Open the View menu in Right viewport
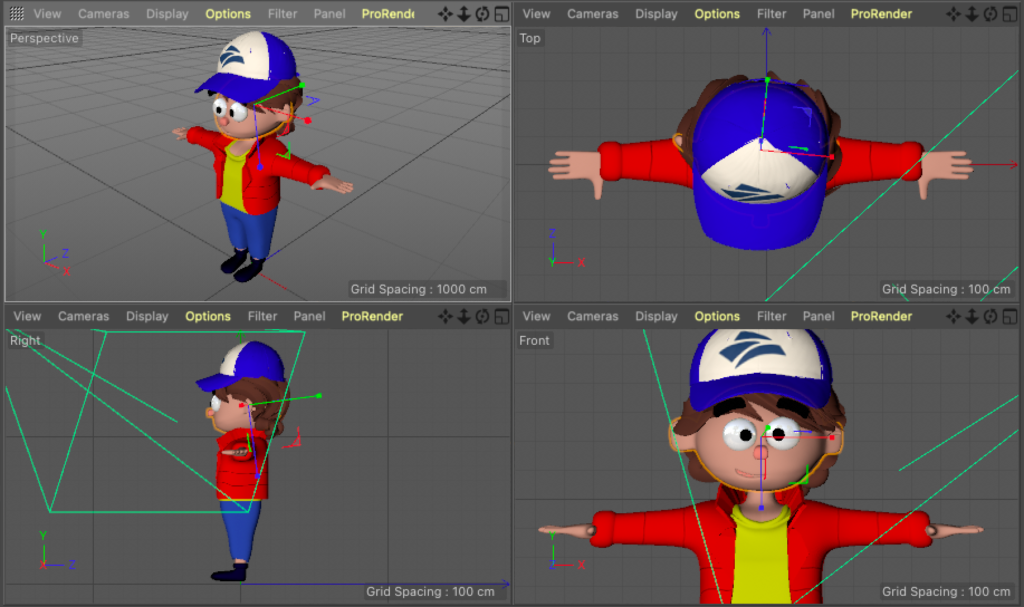This screenshot has width=1024, height=607. [27, 316]
